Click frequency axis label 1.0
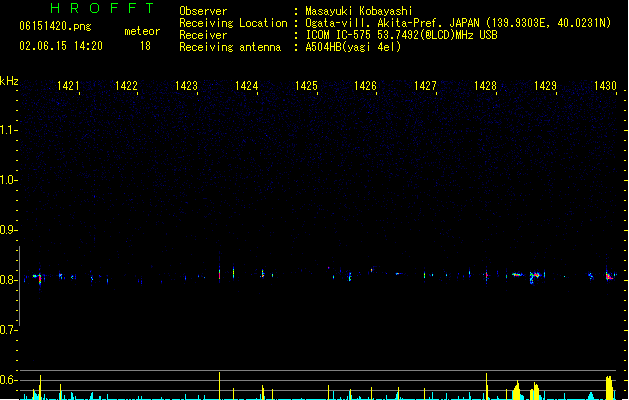Image resolution: width=629 pixels, height=400 pixels. [8, 180]
